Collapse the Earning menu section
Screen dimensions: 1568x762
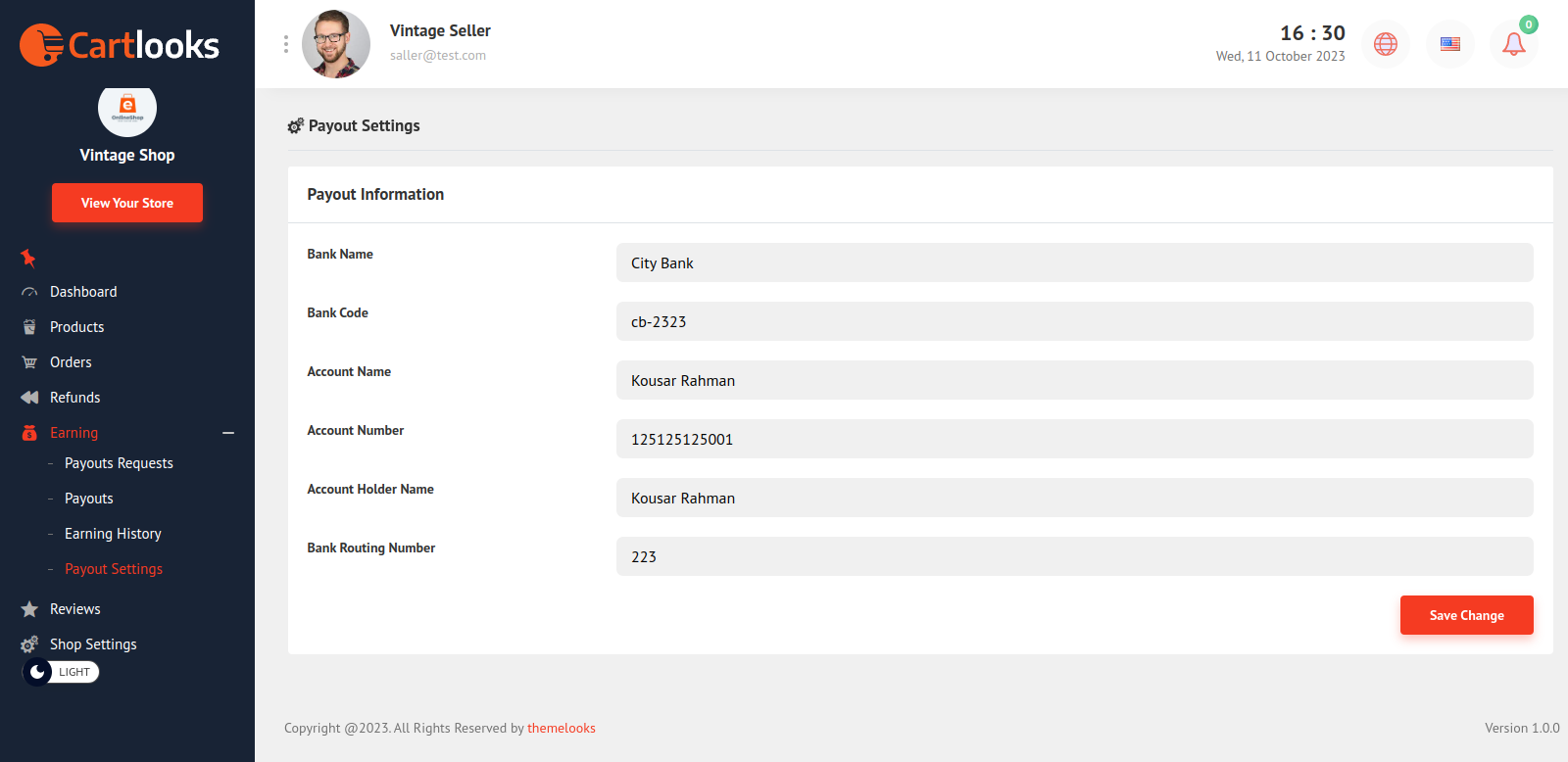228,433
